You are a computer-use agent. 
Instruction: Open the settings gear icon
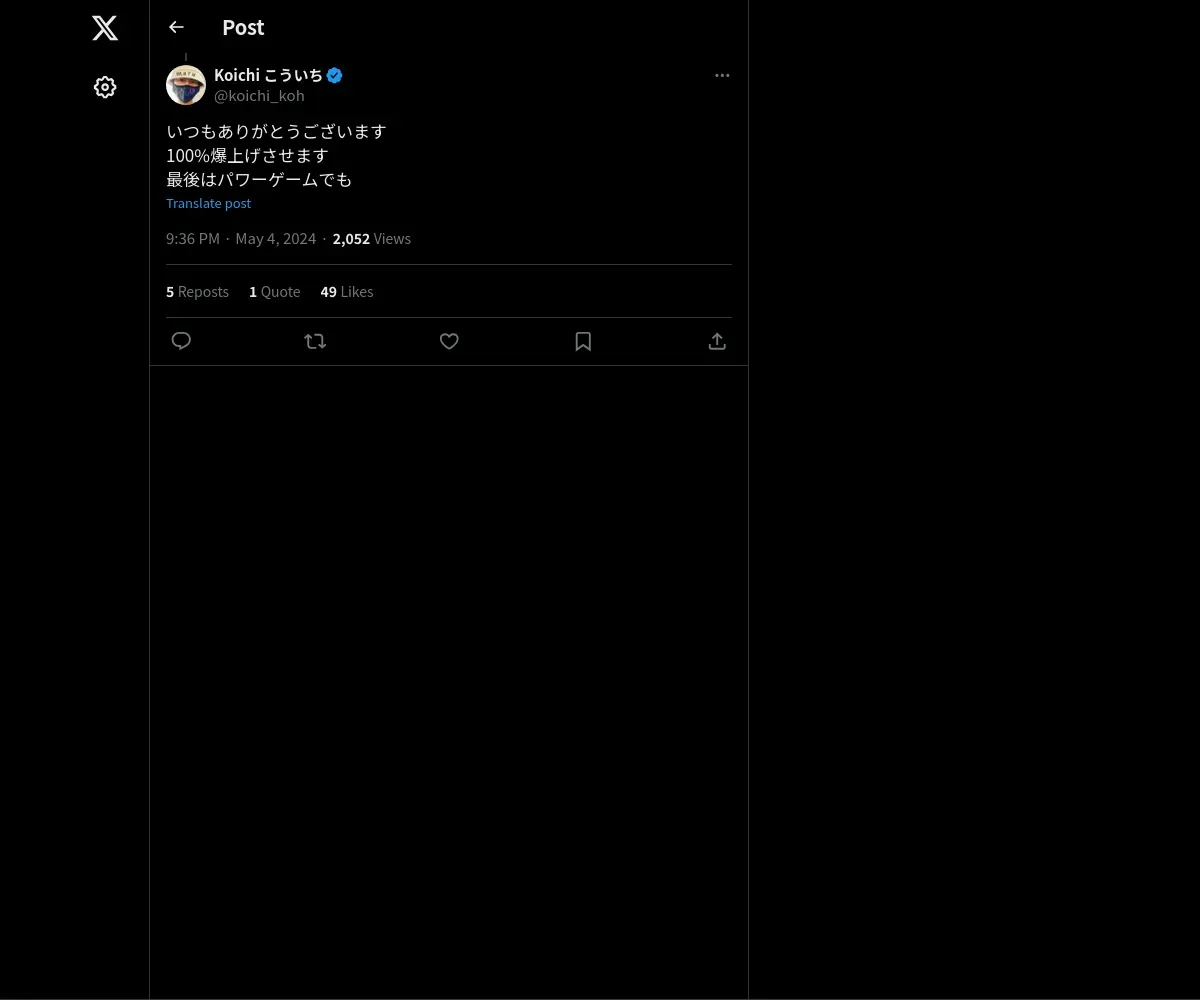[105, 87]
